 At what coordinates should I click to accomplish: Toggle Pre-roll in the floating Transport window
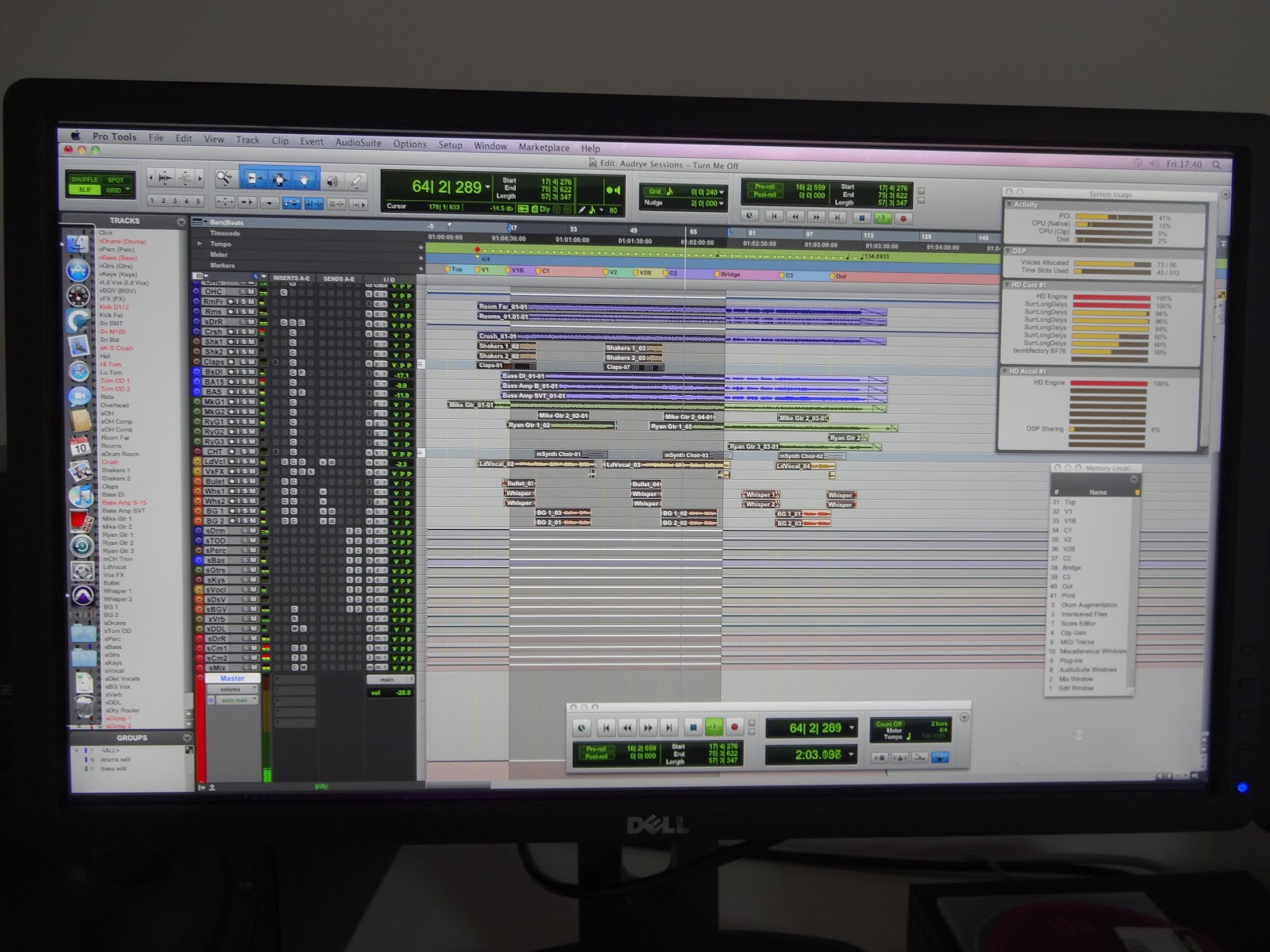click(x=595, y=748)
